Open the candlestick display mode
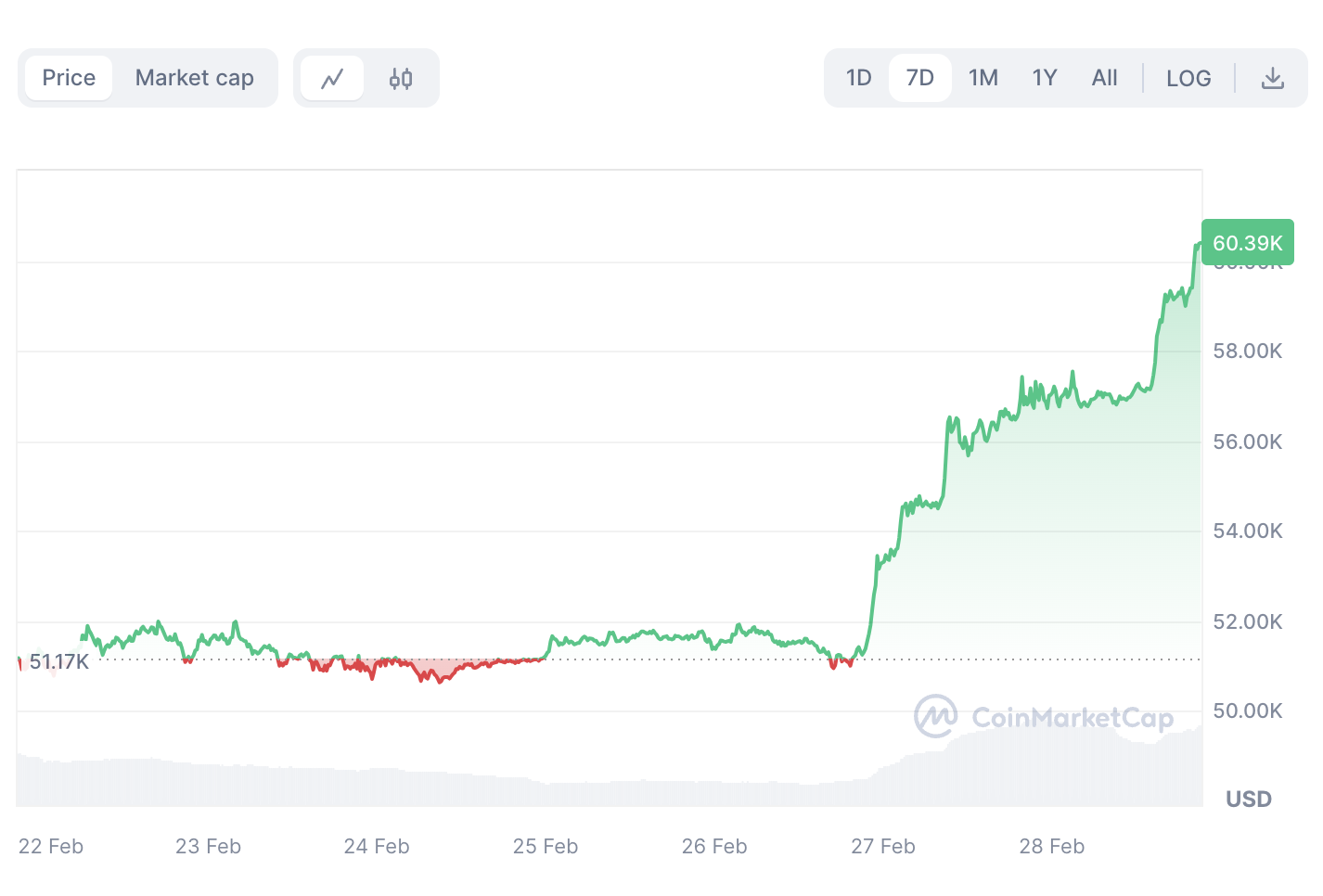Viewport: 1323px width, 896px height. [401, 78]
